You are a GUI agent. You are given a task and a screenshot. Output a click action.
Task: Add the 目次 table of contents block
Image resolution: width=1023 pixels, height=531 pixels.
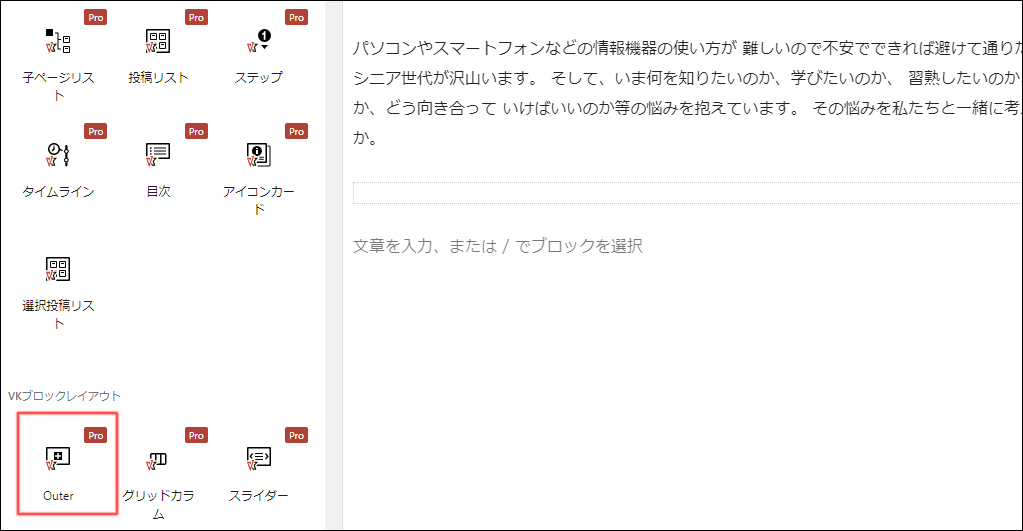[158, 168]
